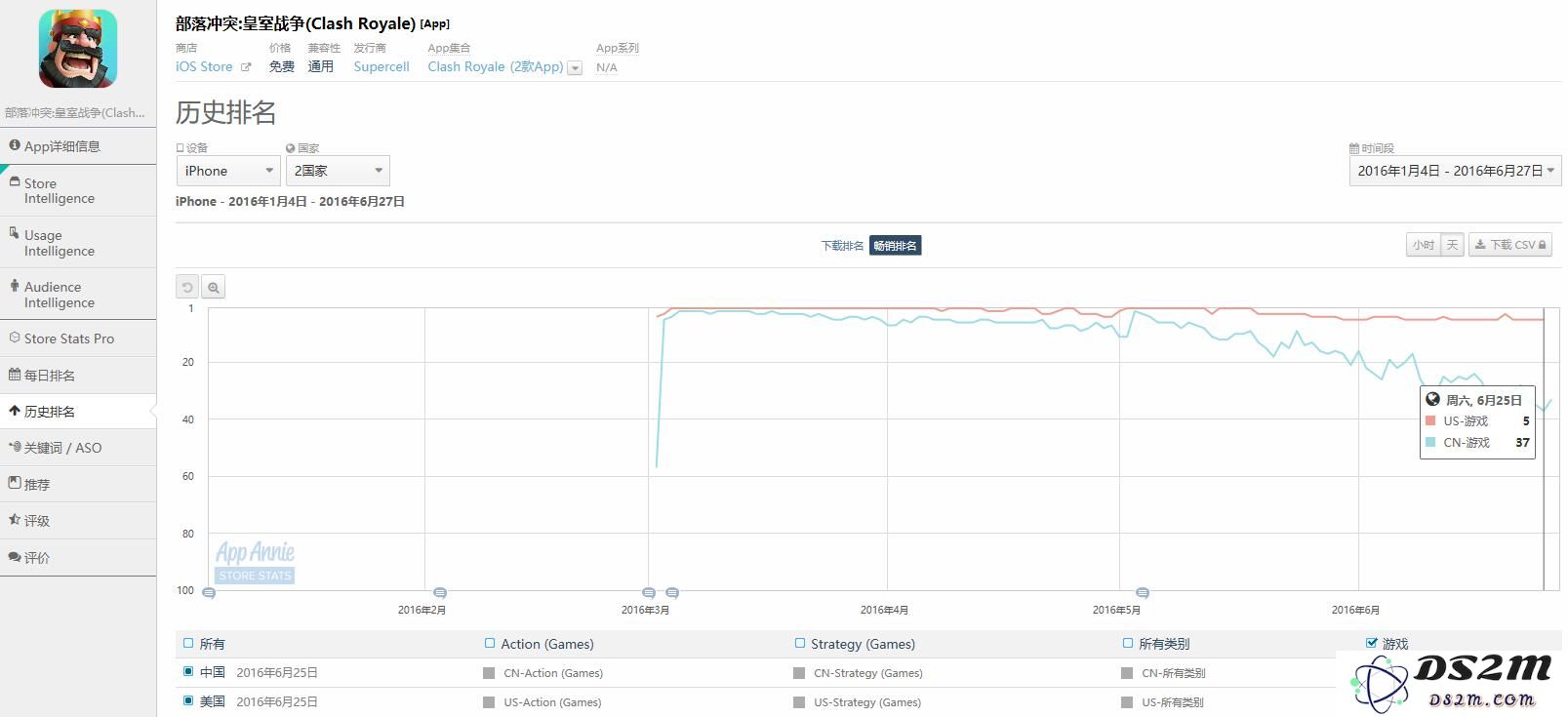This screenshot has height=717, width=1568.
Task: Click the 历史排名 page heading
Action: 225,112
